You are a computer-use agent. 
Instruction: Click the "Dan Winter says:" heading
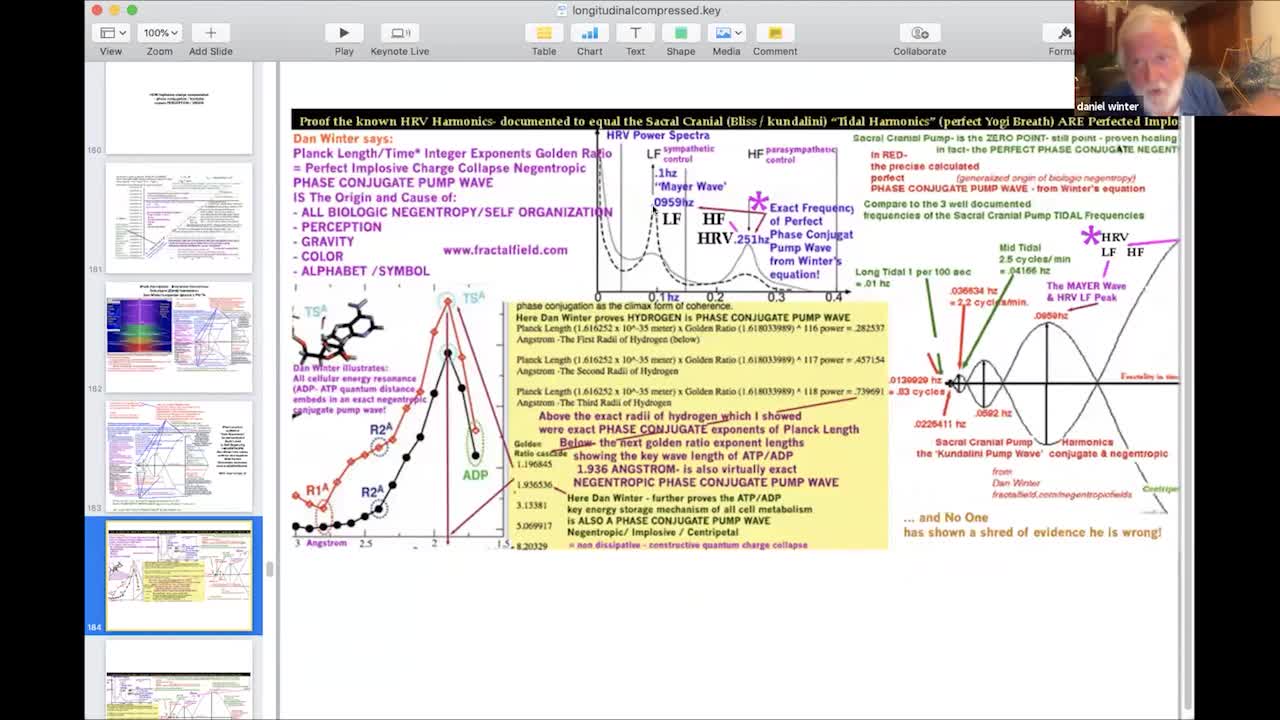[x=343, y=138]
